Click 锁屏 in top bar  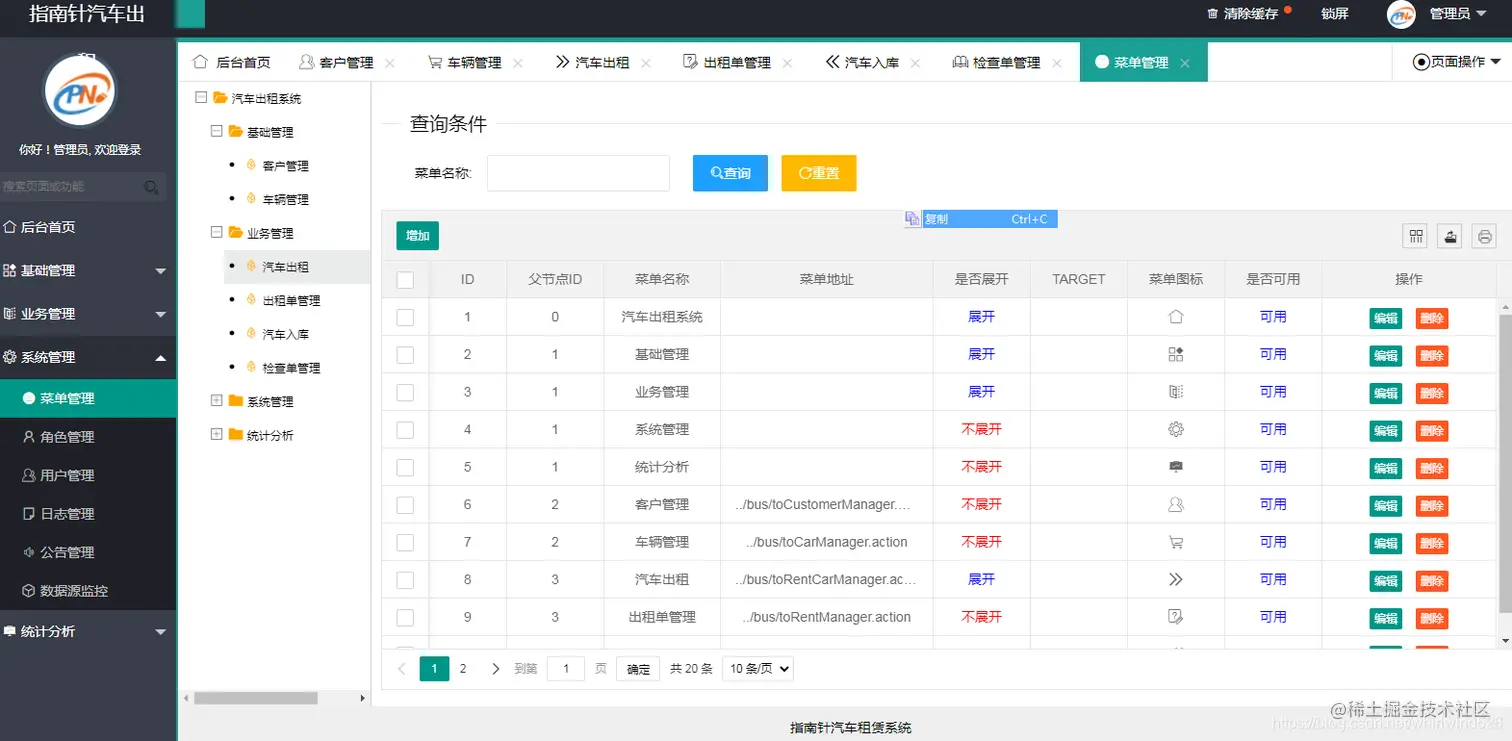pyautogui.click(x=1335, y=14)
